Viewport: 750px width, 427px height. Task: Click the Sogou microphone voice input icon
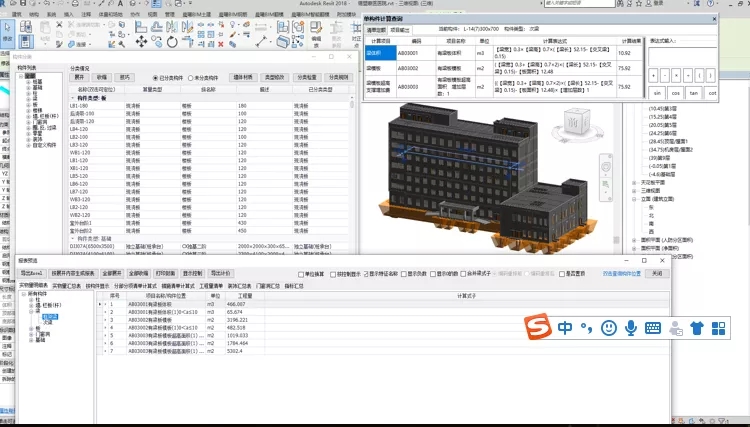click(x=631, y=328)
